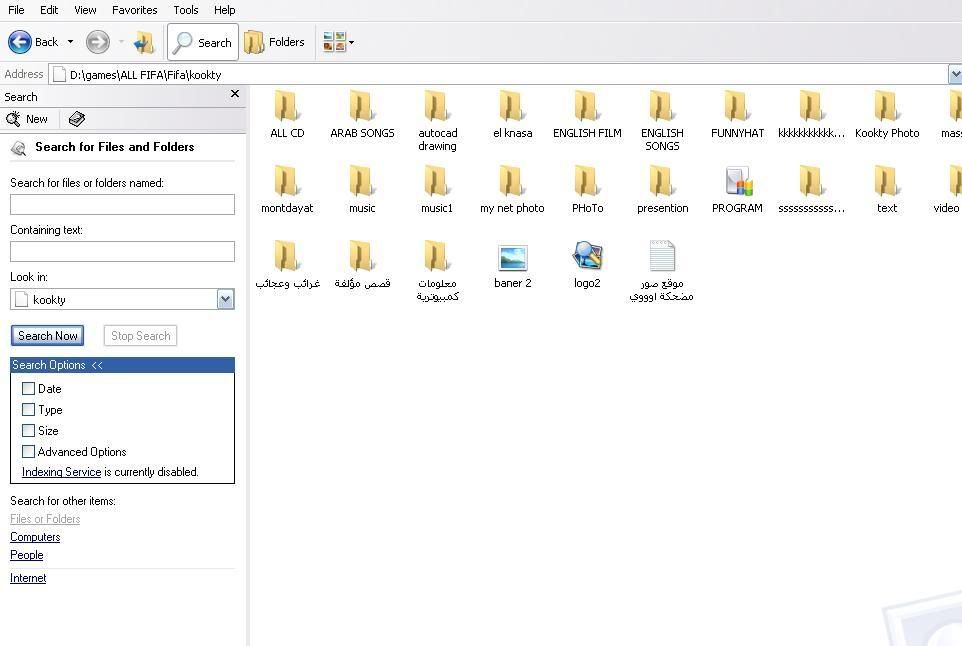962x646 pixels.
Task: Open the Tools menu
Action: (185, 10)
